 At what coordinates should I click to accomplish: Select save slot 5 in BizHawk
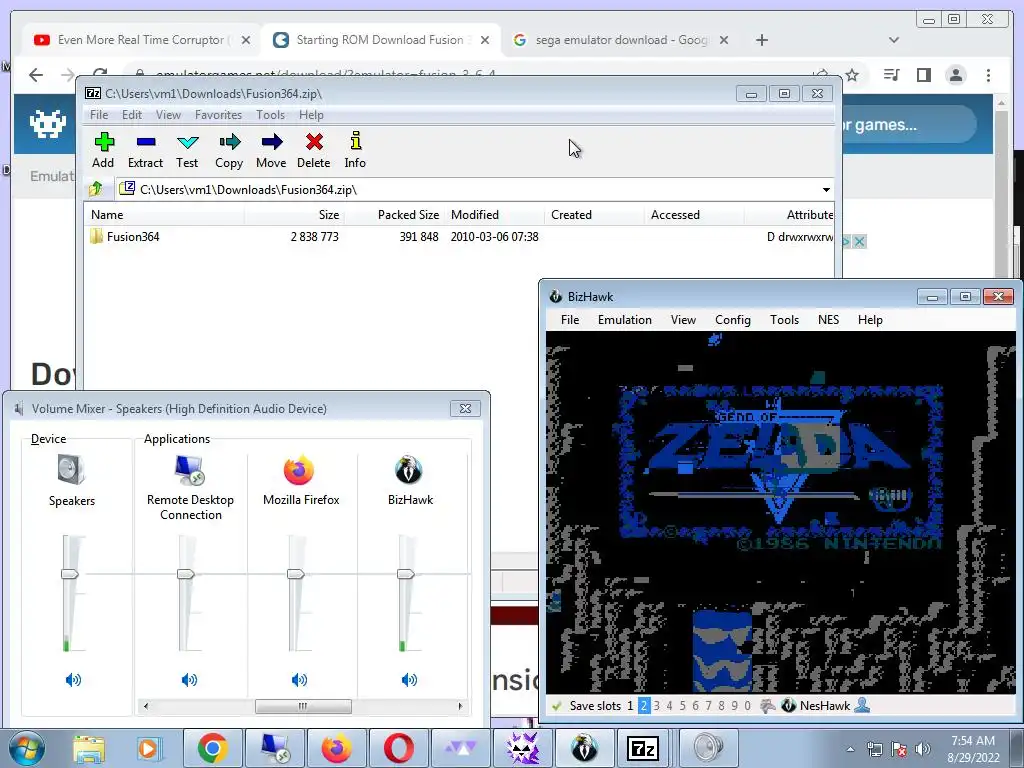pos(682,706)
